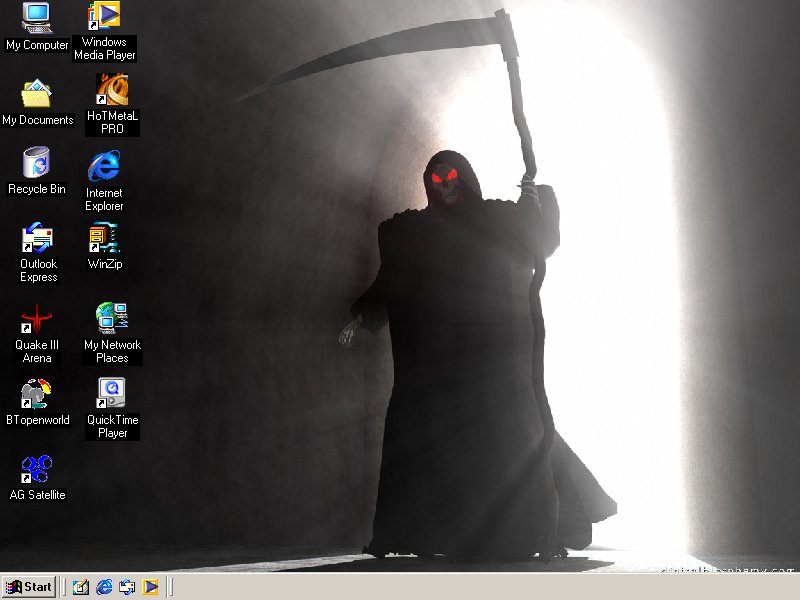This screenshot has width=800, height=600.
Task: Launch Outlook Express from Quick Launch bar
Action: [x=127, y=587]
